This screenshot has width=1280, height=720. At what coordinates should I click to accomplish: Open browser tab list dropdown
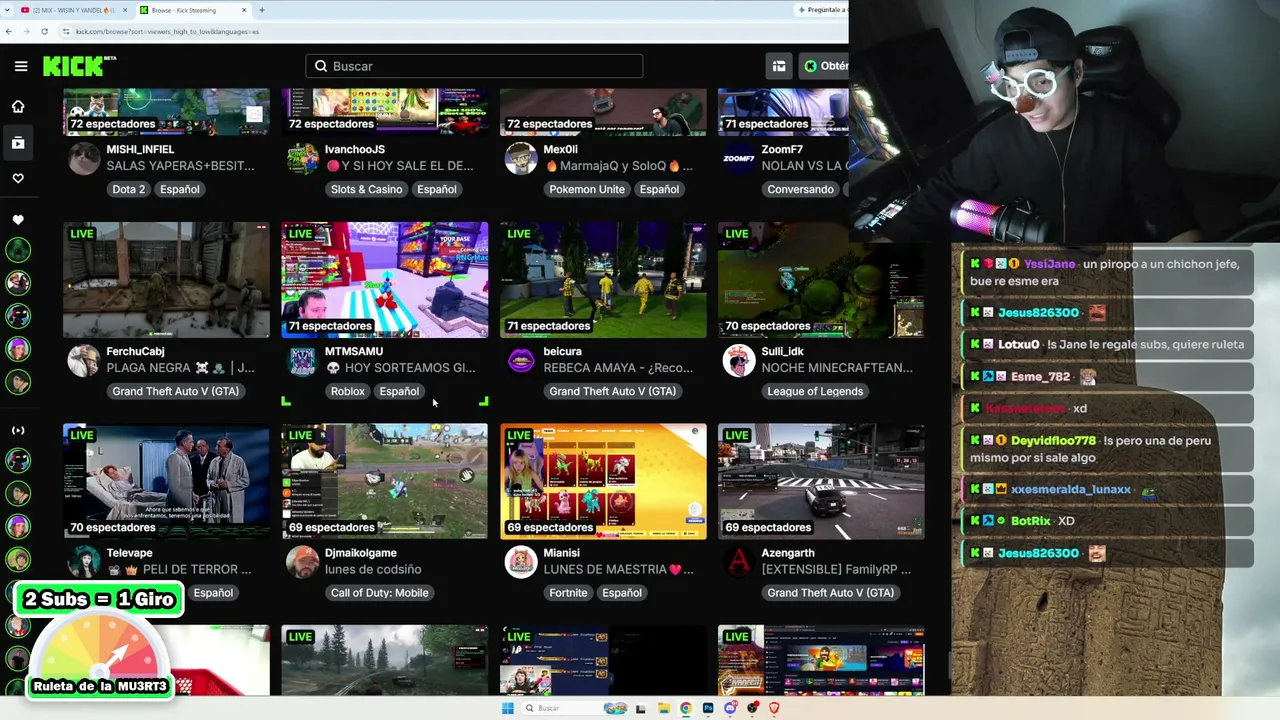(8, 10)
